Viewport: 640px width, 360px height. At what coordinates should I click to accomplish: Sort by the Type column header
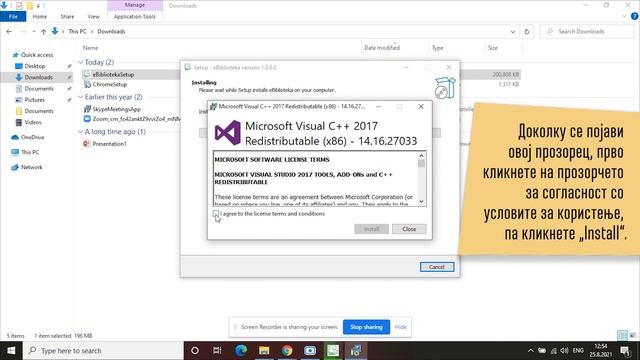pos(438,48)
